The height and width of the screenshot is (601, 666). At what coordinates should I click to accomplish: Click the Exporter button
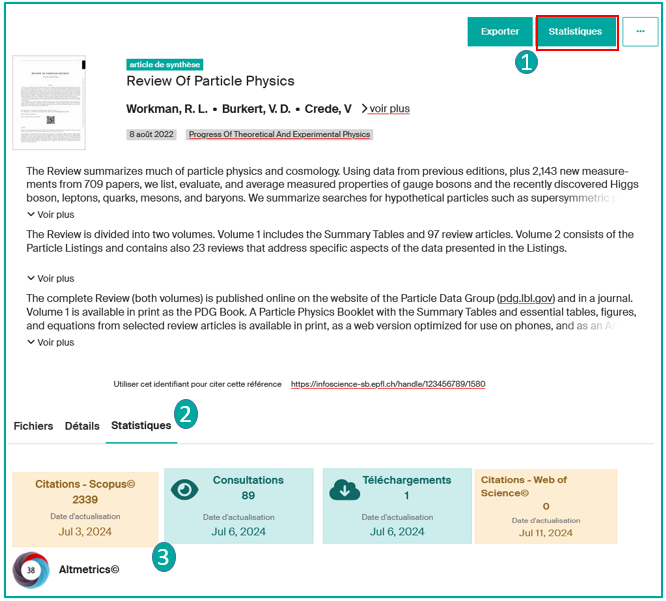tap(500, 32)
